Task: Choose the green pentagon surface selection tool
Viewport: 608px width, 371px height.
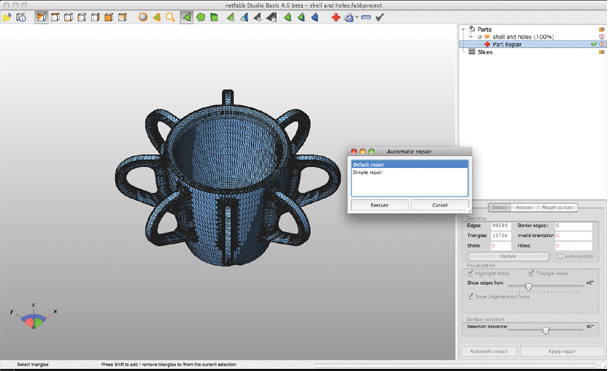Action: (200, 17)
